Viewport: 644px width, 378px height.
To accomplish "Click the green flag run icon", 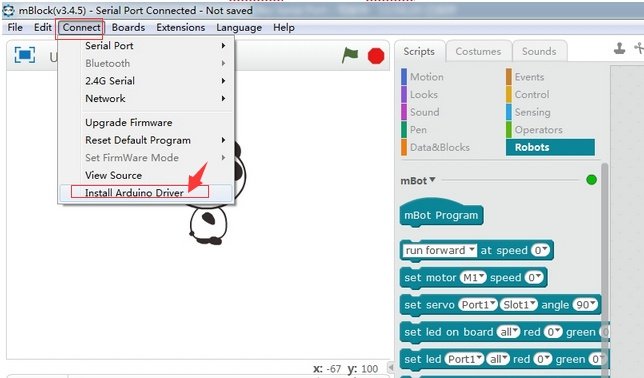I will [350, 55].
